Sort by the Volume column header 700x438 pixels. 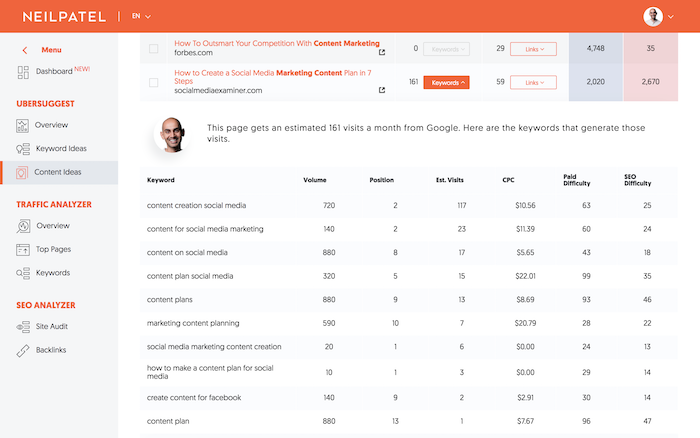pyautogui.click(x=315, y=180)
